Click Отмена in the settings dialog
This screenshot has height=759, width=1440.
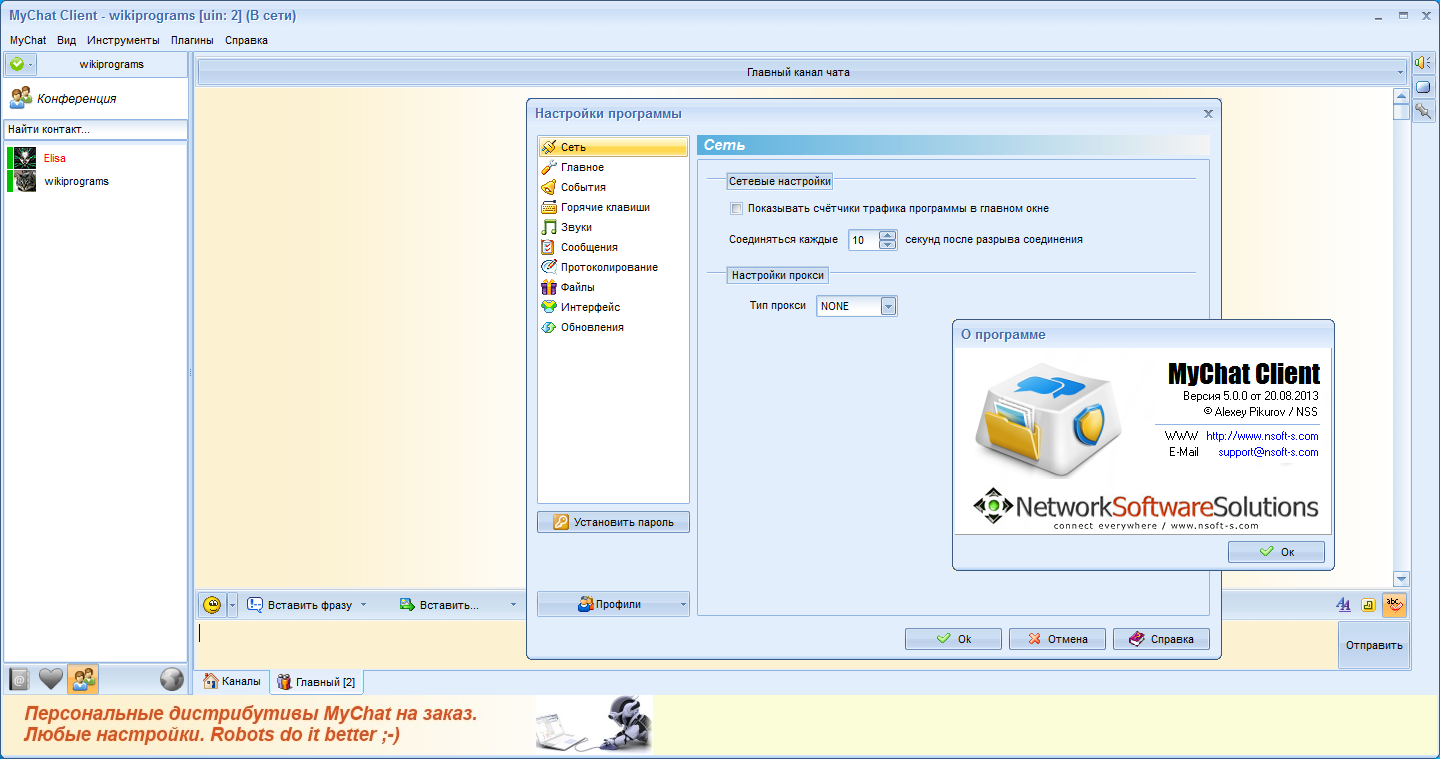(1057, 639)
